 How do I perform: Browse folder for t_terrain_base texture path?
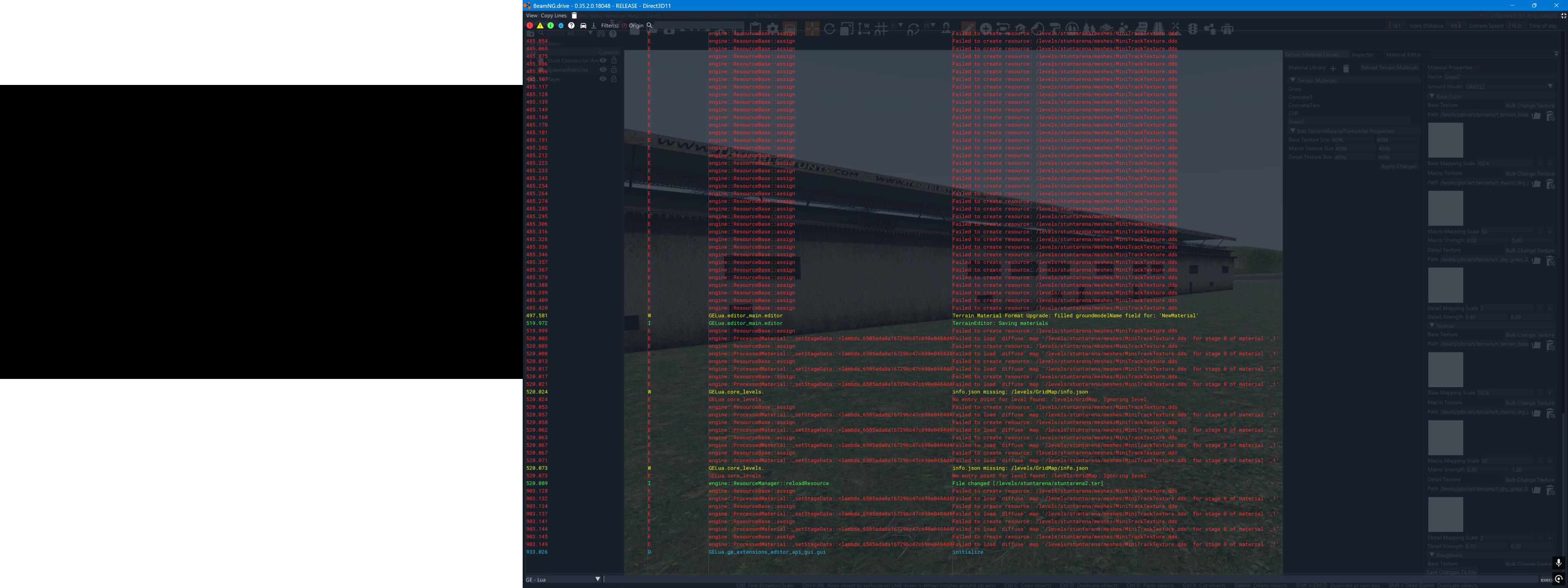point(1536,115)
